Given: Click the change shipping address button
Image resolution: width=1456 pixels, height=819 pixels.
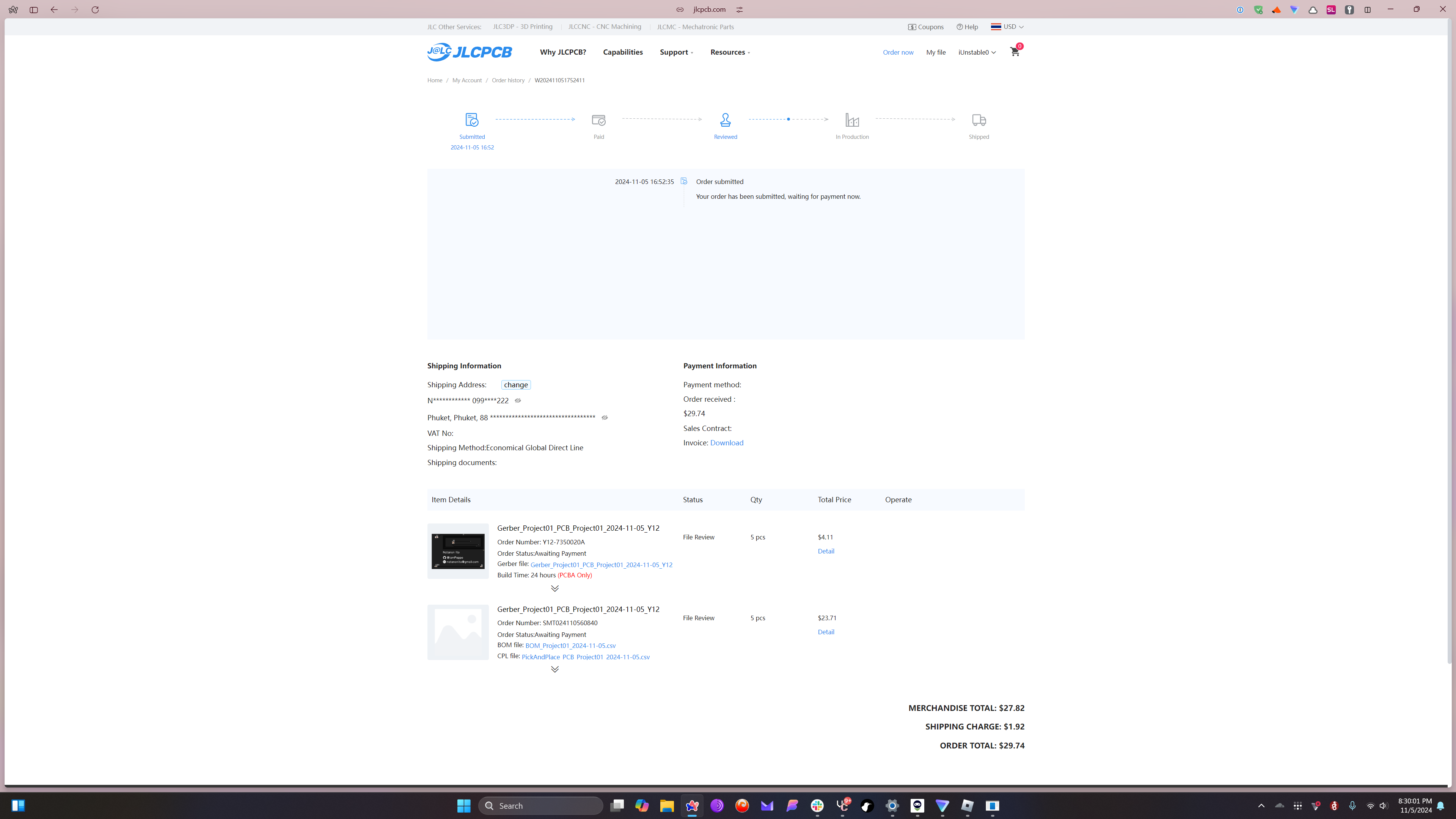Looking at the screenshot, I should [515, 385].
